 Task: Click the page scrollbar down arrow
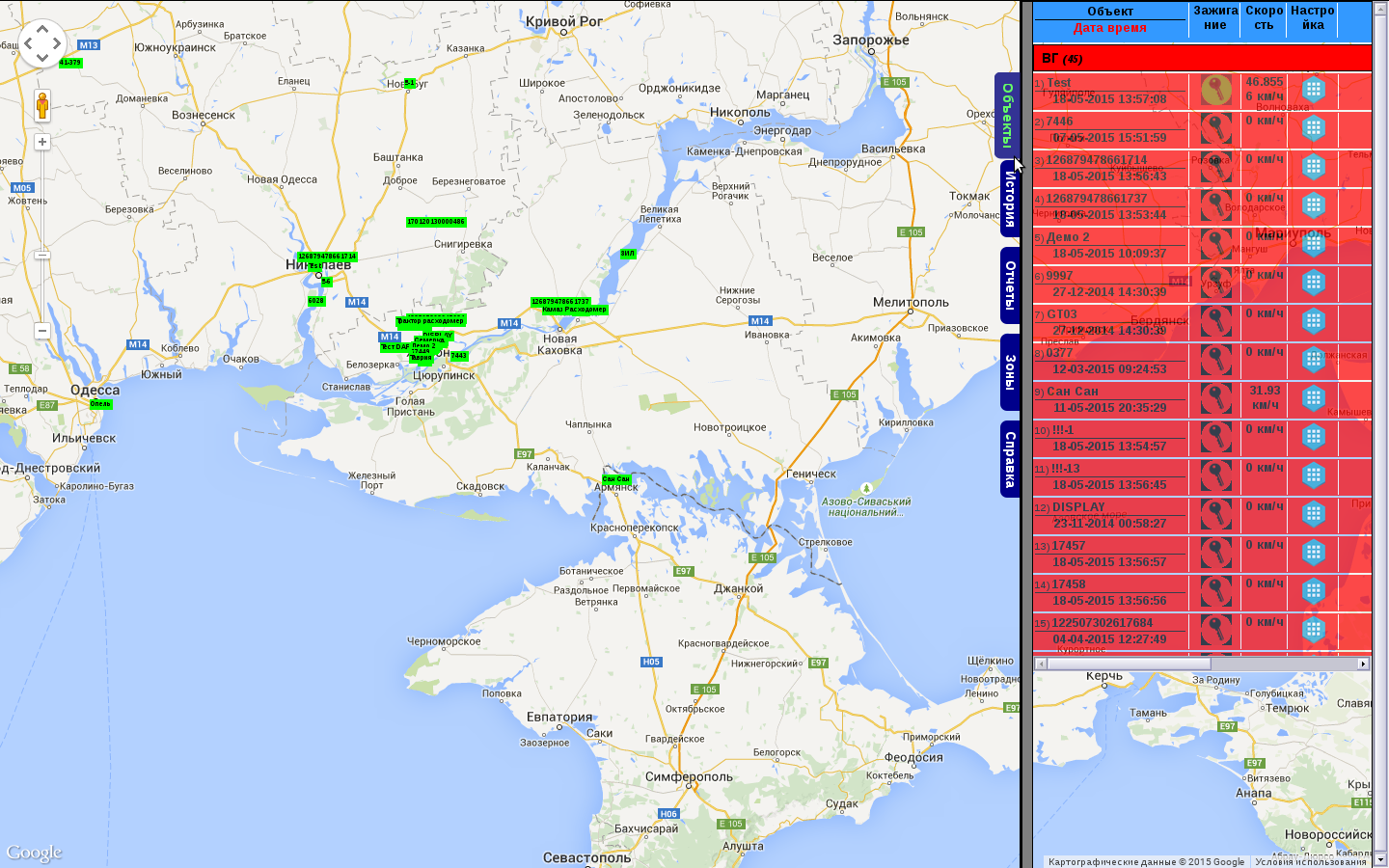click(x=1379, y=859)
